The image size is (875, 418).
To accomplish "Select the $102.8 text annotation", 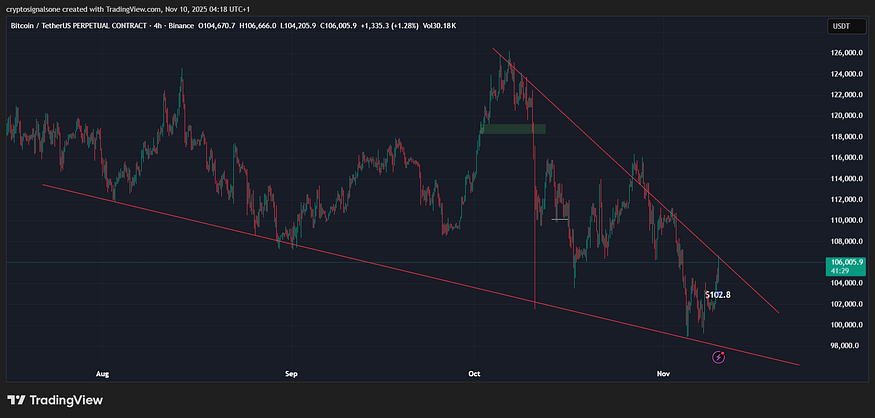I will point(717,295).
